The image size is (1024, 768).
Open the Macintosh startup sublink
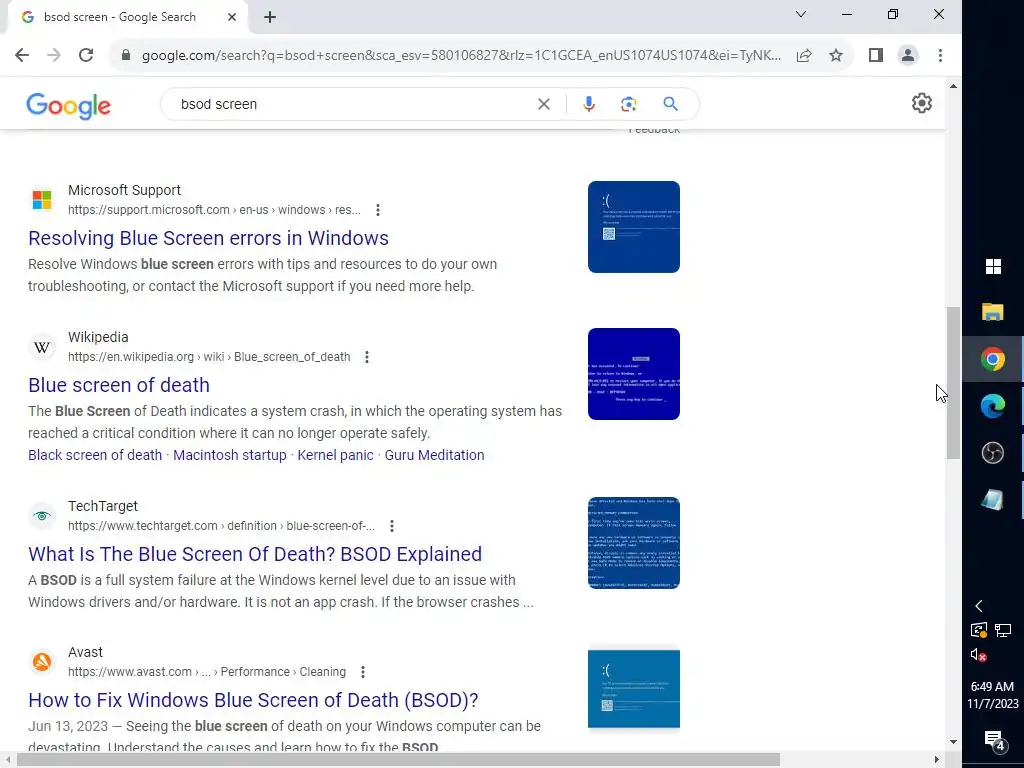coord(230,455)
